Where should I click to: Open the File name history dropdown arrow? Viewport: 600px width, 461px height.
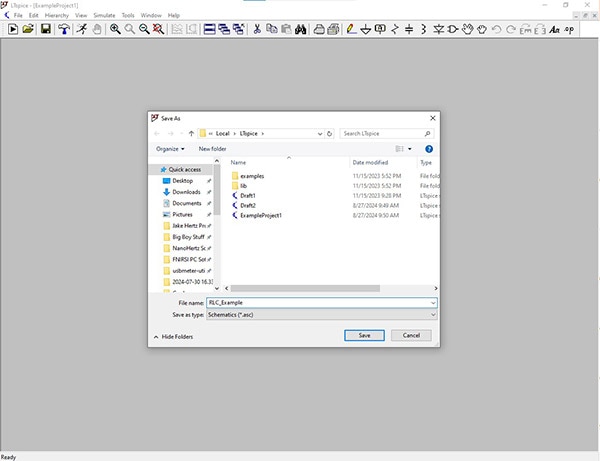tap(432, 302)
